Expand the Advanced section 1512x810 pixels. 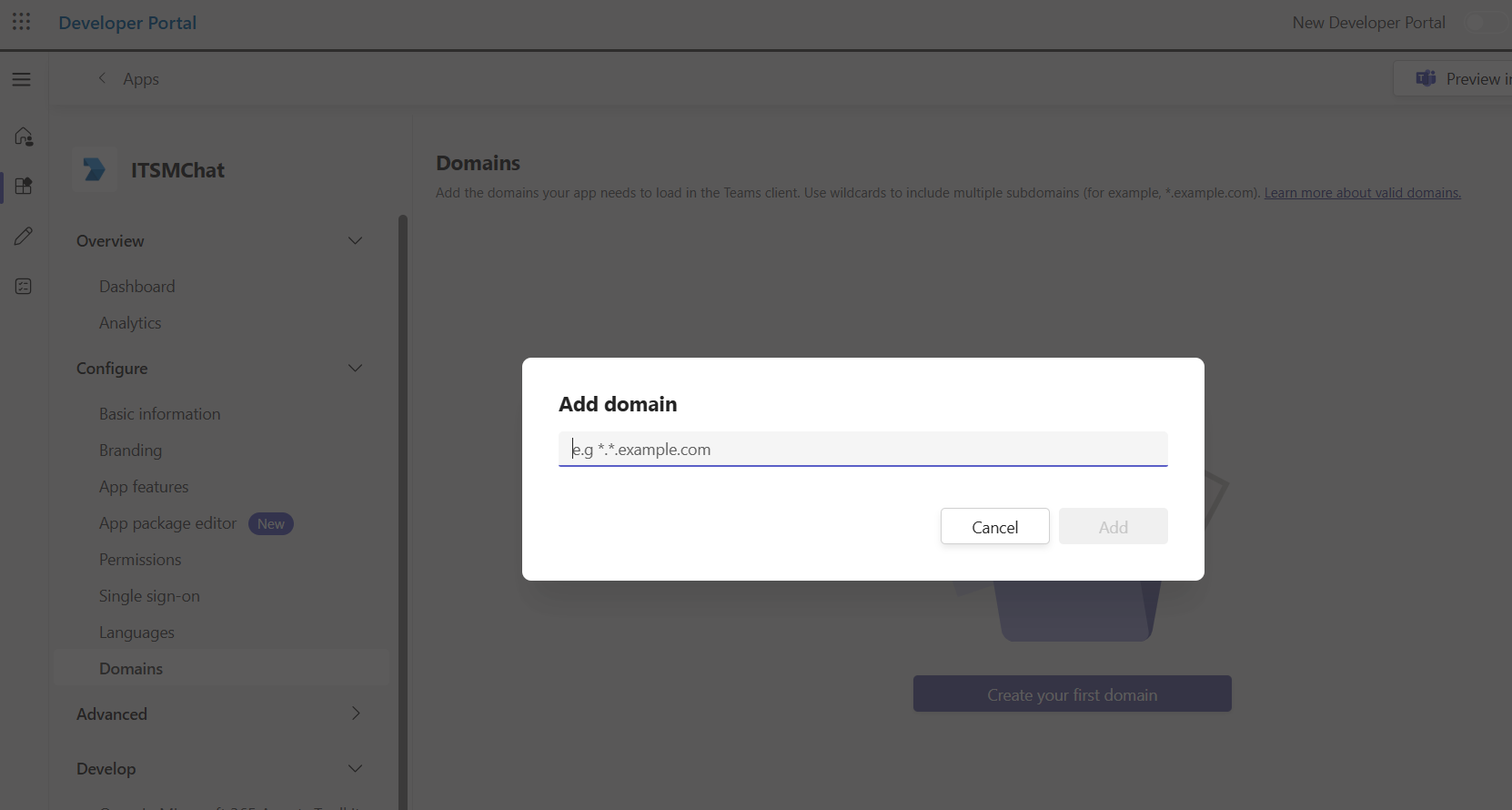pos(355,714)
